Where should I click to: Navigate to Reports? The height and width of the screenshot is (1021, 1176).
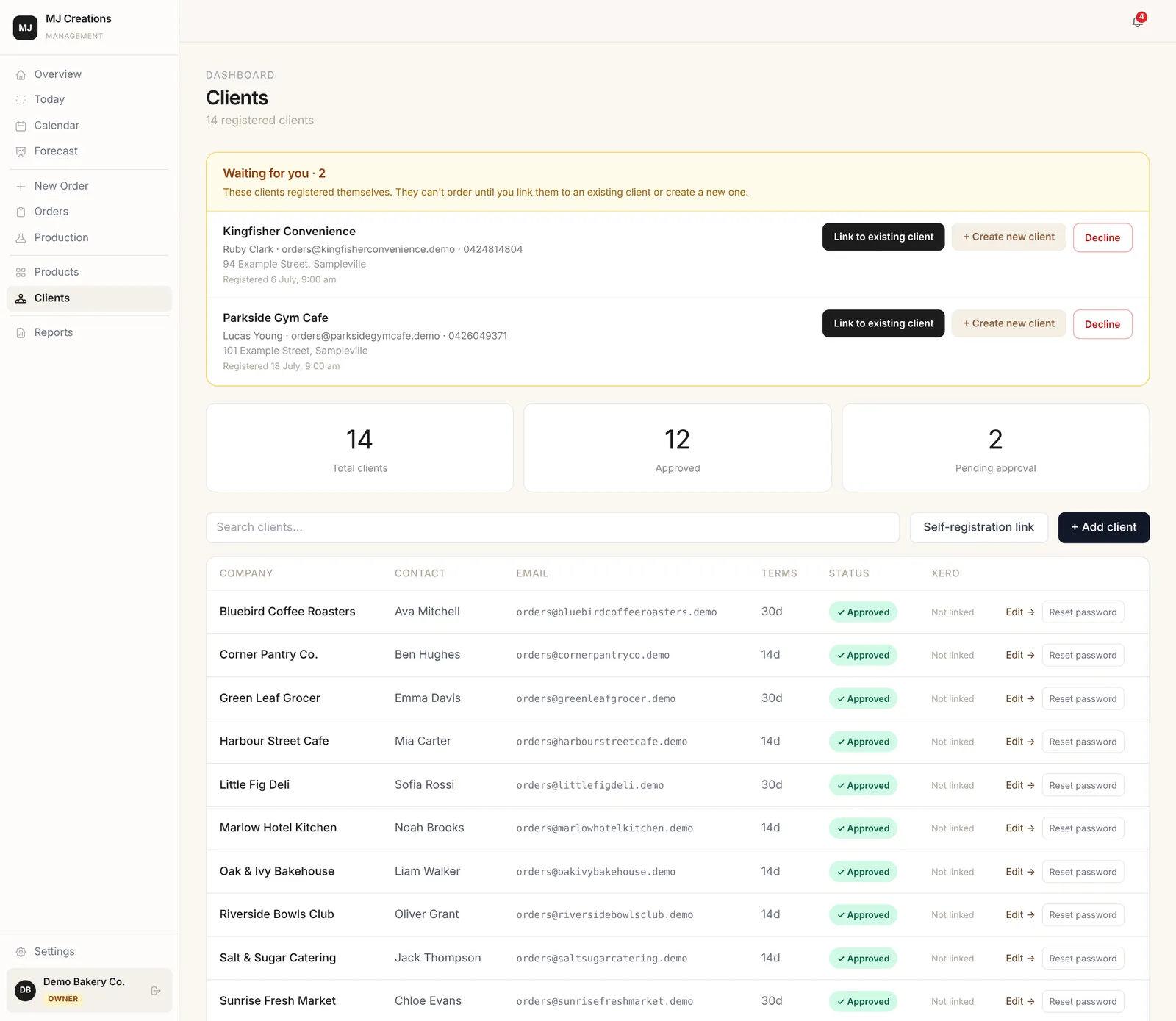pyautogui.click(x=89, y=332)
